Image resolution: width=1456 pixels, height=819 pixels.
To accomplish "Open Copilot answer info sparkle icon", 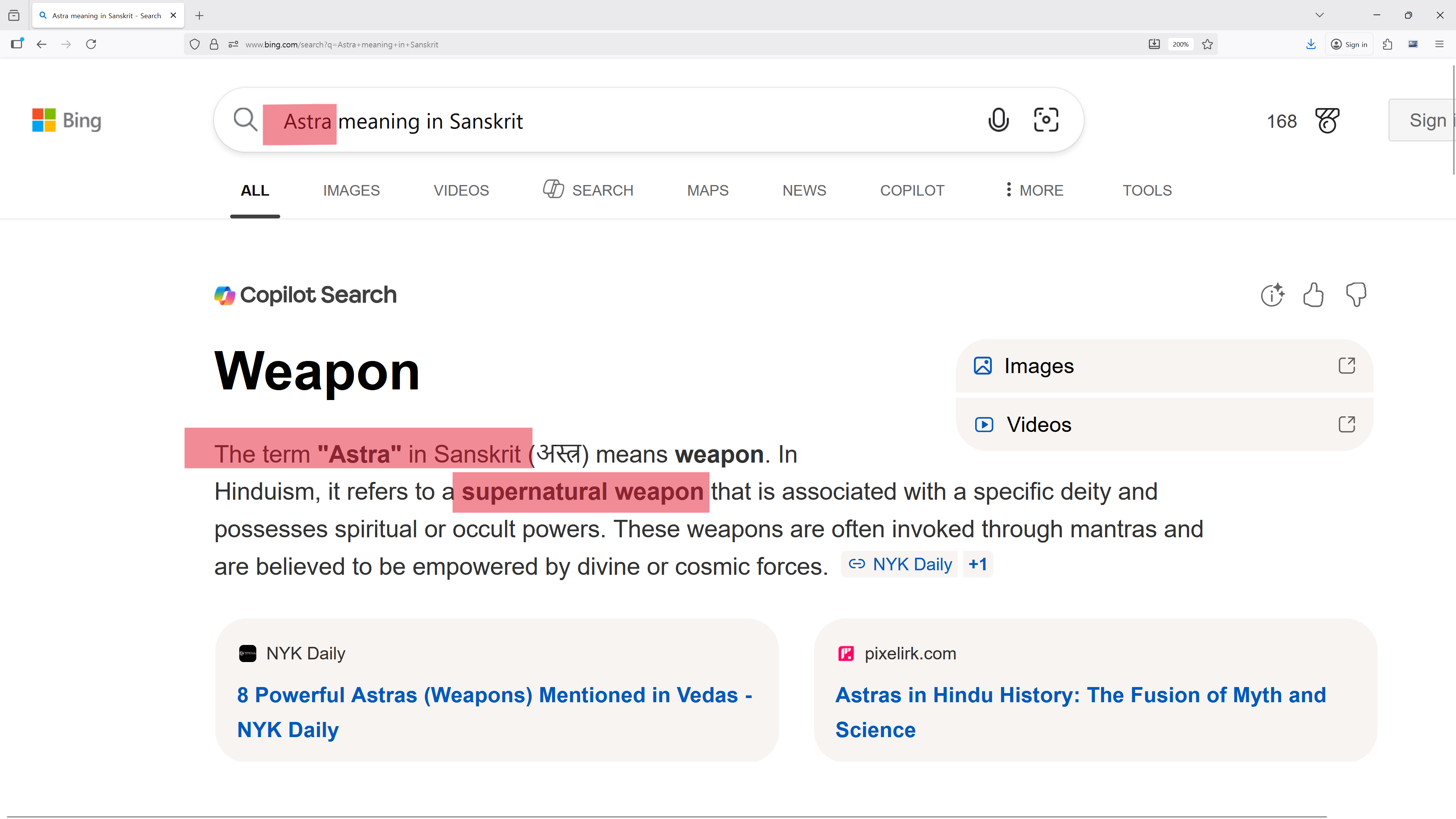I will coord(1272,295).
